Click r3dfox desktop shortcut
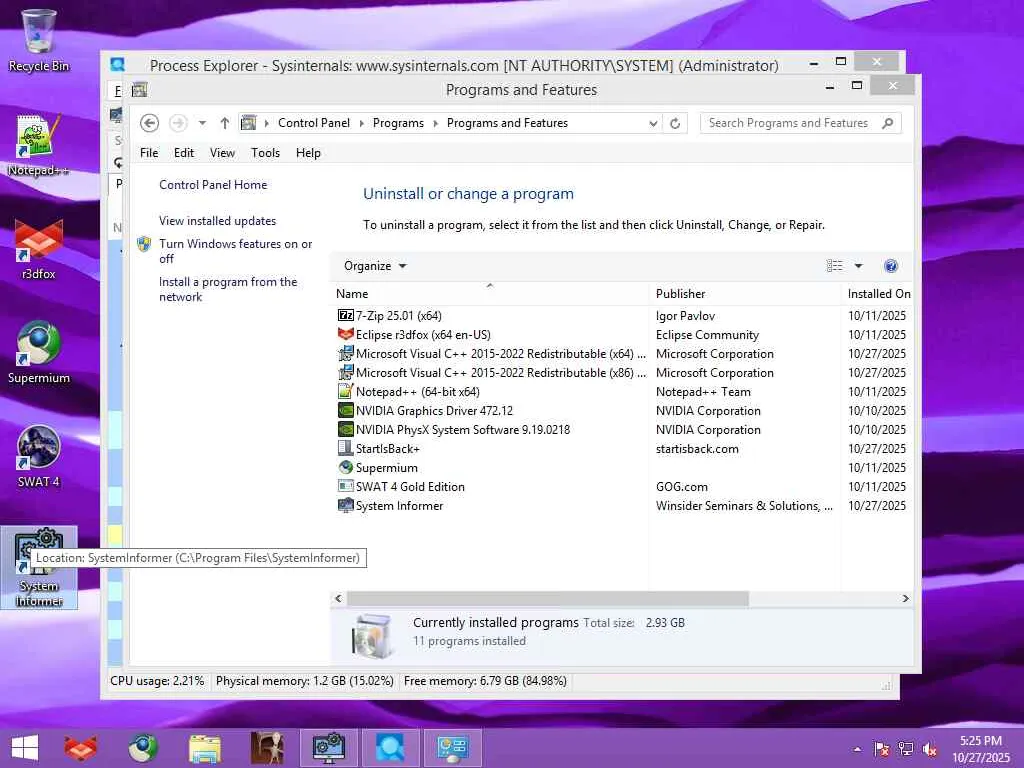The width and height of the screenshot is (1024, 768). pyautogui.click(x=39, y=249)
